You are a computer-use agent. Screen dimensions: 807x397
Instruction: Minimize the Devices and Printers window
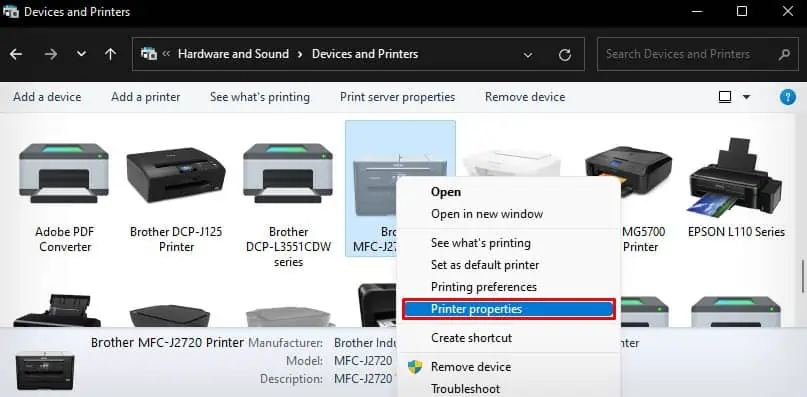[696, 11]
